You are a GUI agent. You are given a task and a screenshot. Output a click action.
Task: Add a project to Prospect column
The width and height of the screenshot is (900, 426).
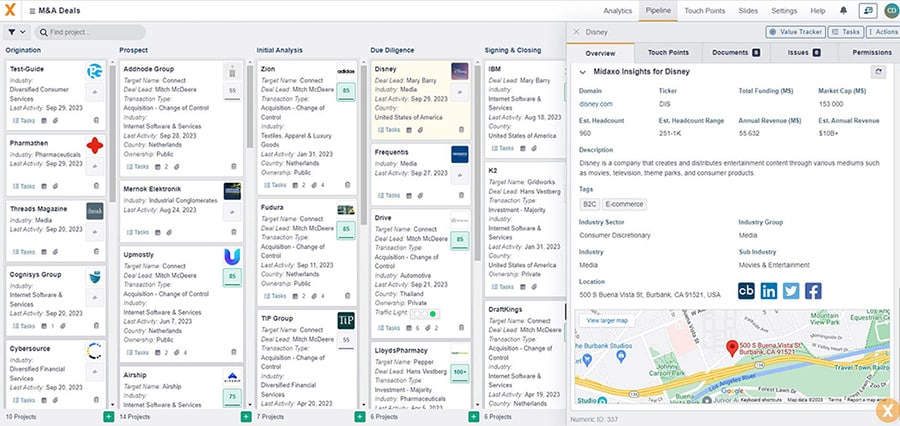point(246,417)
